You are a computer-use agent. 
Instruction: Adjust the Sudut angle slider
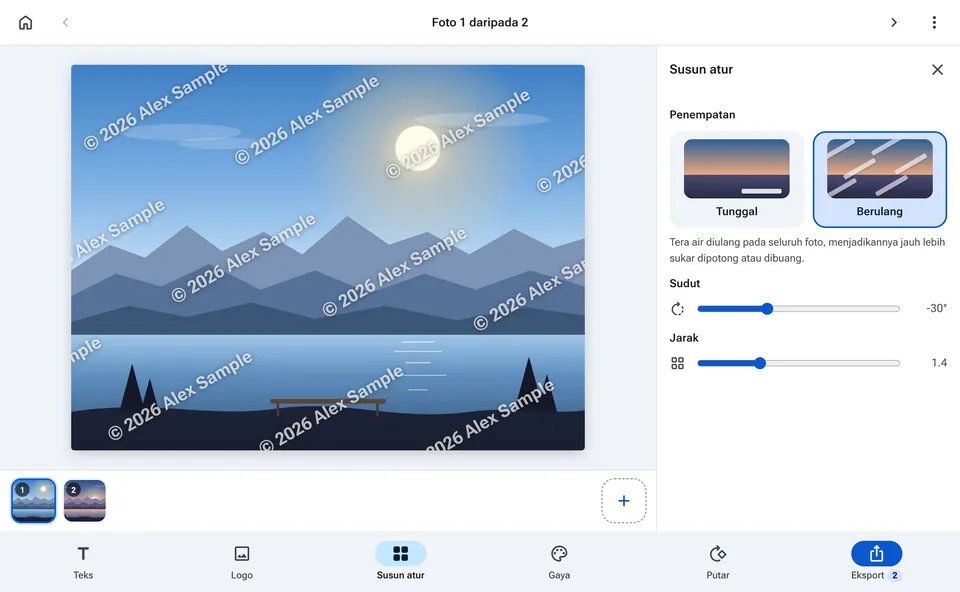[x=798, y=309]
